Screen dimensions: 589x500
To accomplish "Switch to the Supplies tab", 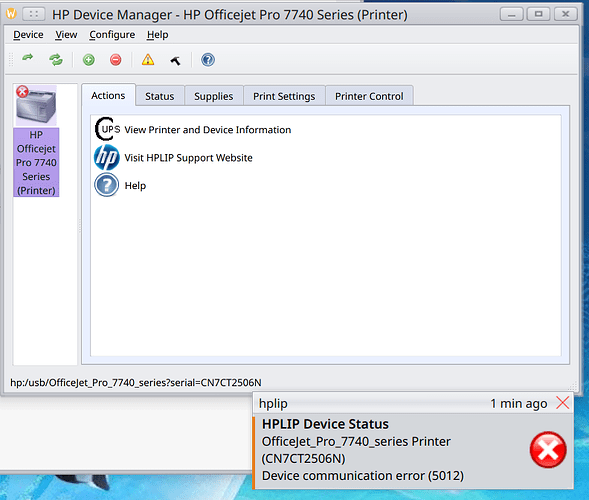I will [213, 96].
